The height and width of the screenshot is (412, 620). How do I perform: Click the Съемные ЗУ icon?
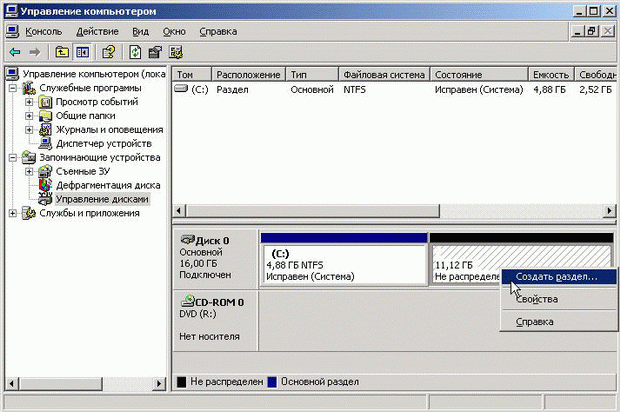tap(45, 171)
